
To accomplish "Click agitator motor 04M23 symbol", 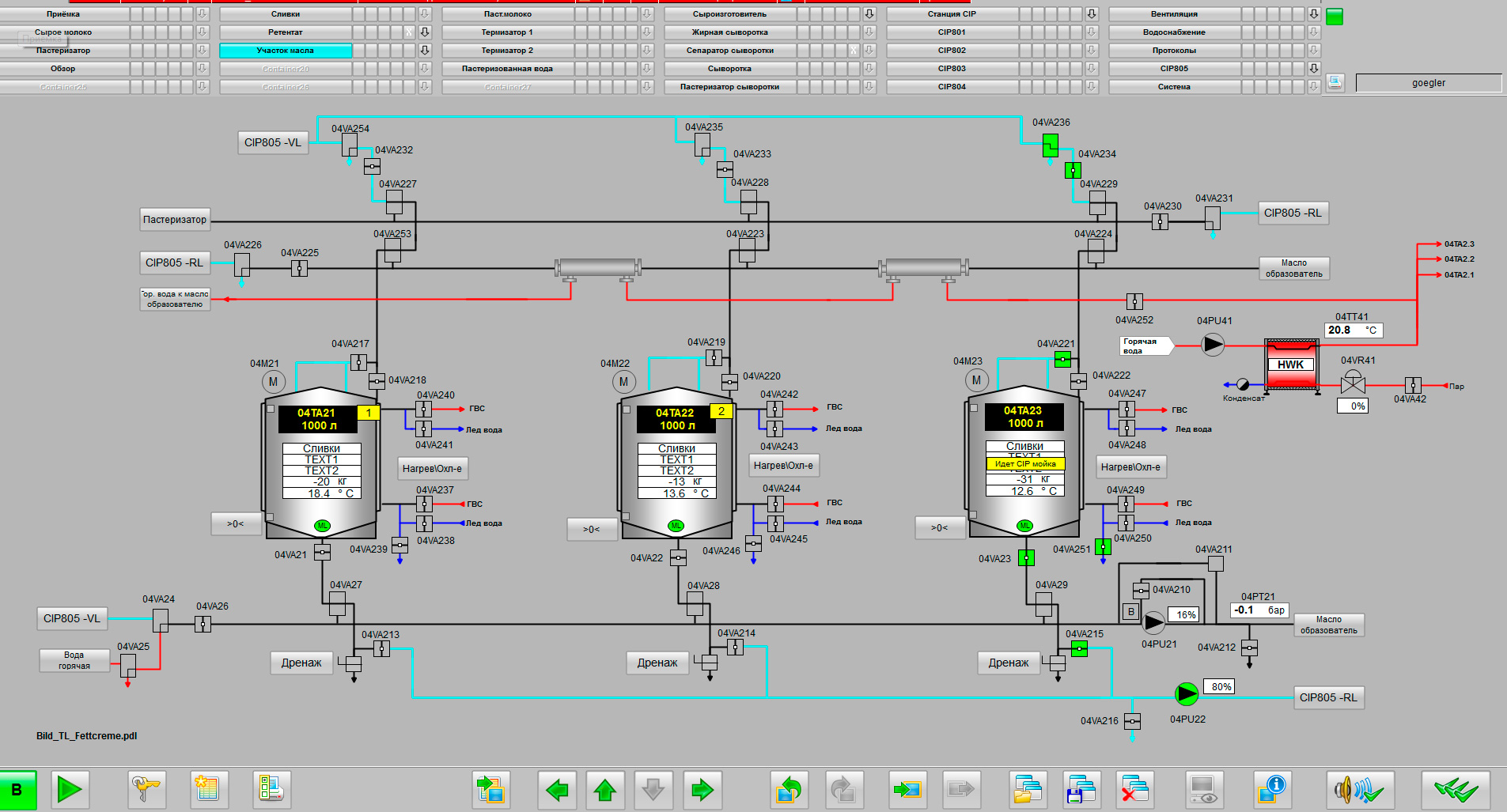I will click(x=977, y=380).
